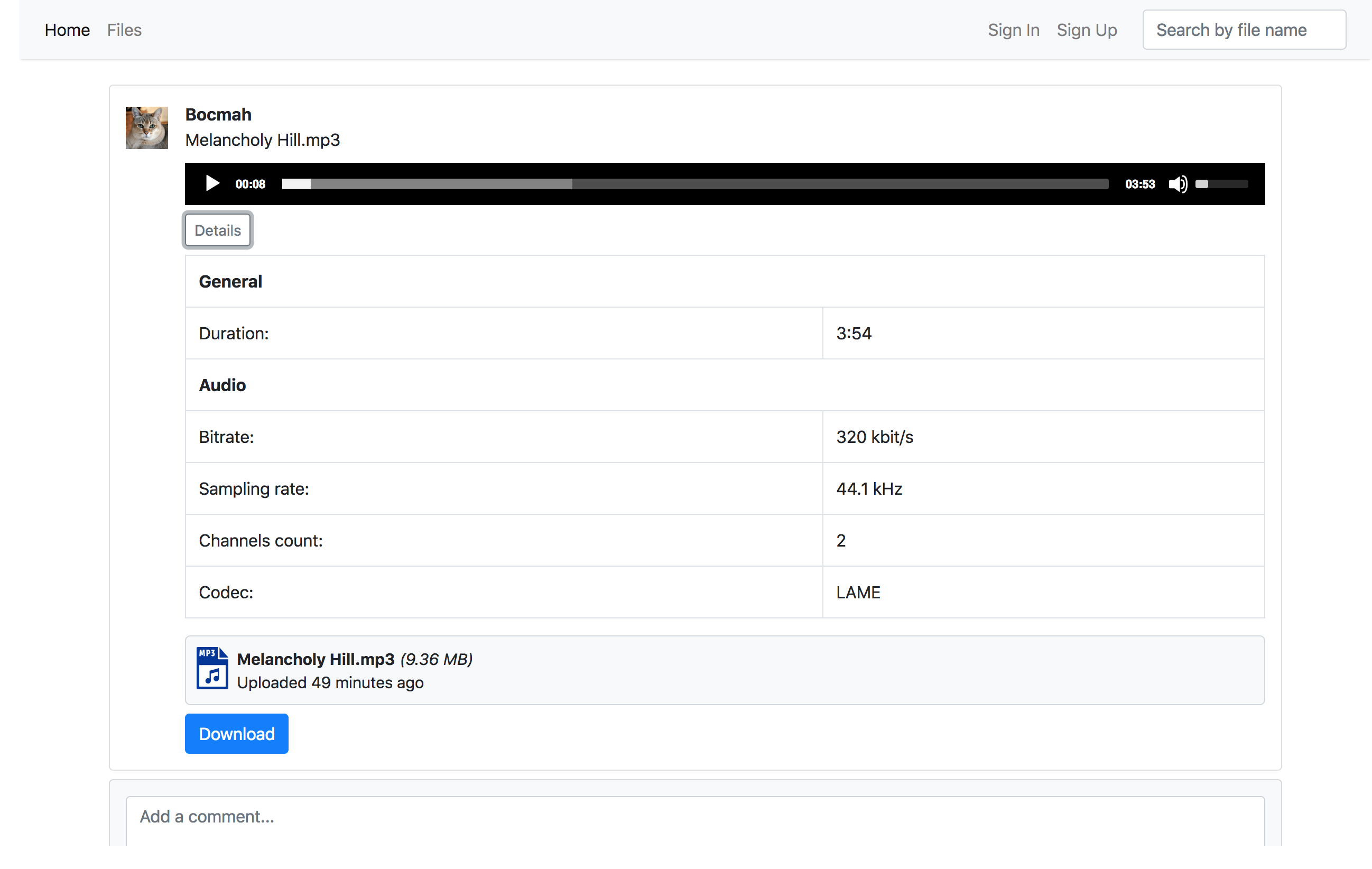Click the elapsed time 00:08 indicator
Screen dimensions: 1372x869
click(249, 183)
